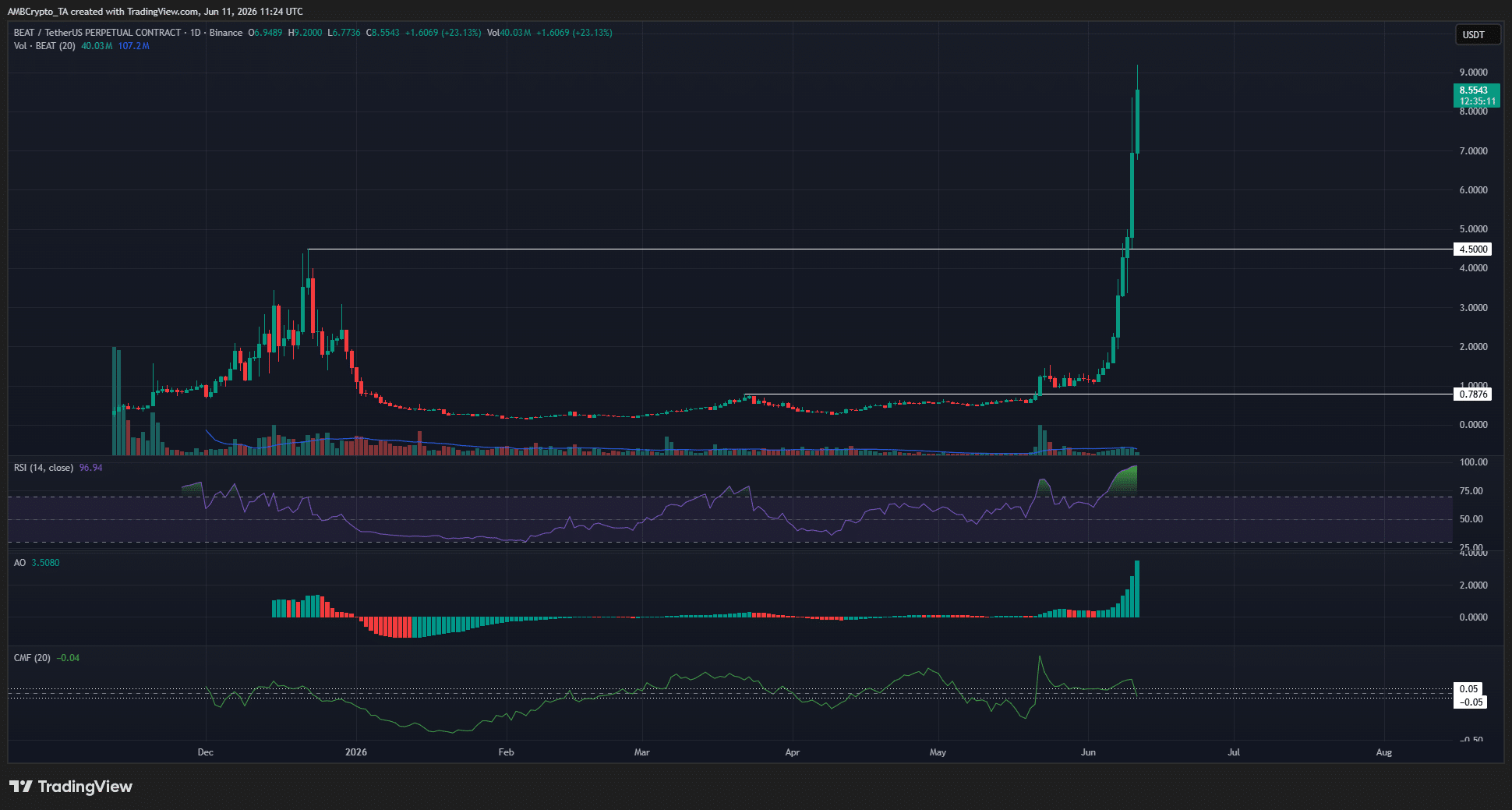Open the USDT currency selector
Viewport: 1512px width, 810px height.
(x=1477, y=34)
